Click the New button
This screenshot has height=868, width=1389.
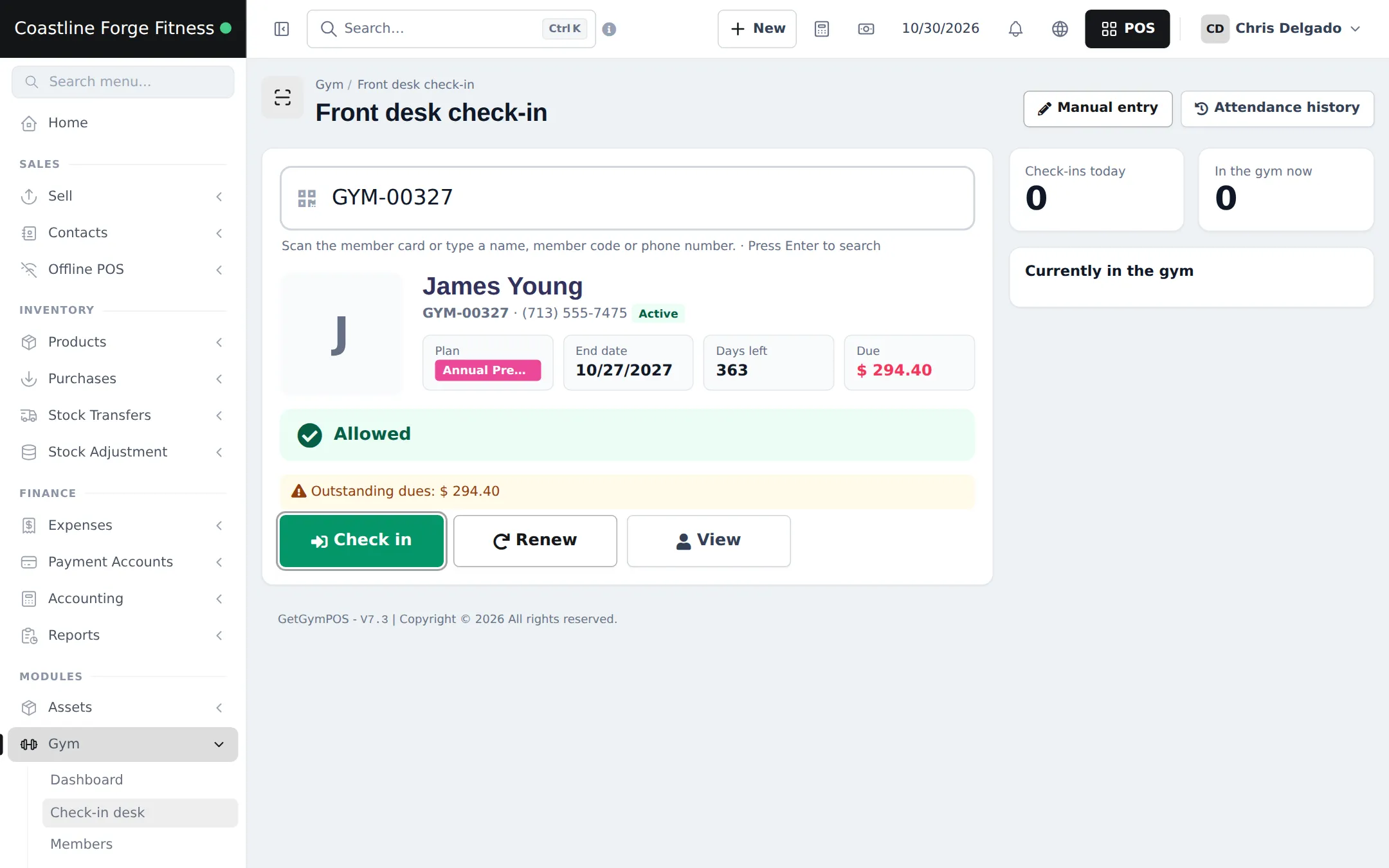point(757,29)
